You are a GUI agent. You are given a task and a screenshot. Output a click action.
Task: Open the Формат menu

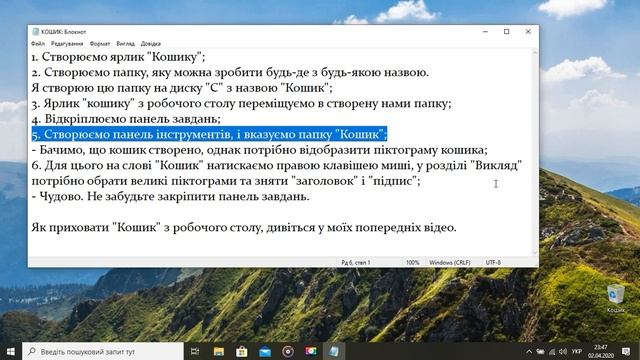(x=100, y=43)
